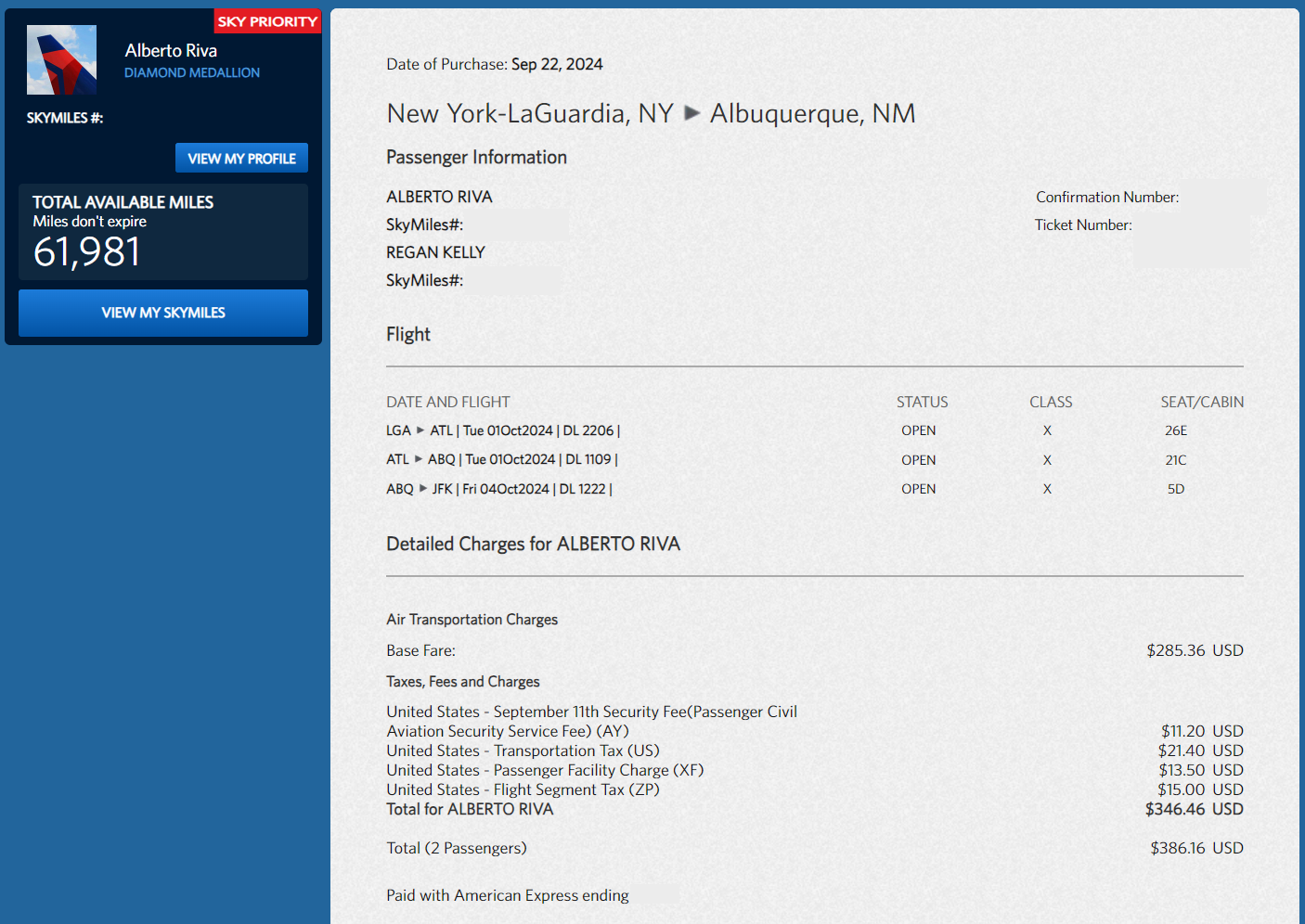Click the Date of Purchase Sep 22, 2024
The height and width of the screenshot is (924, 1305).
click(x=495, y=64)
